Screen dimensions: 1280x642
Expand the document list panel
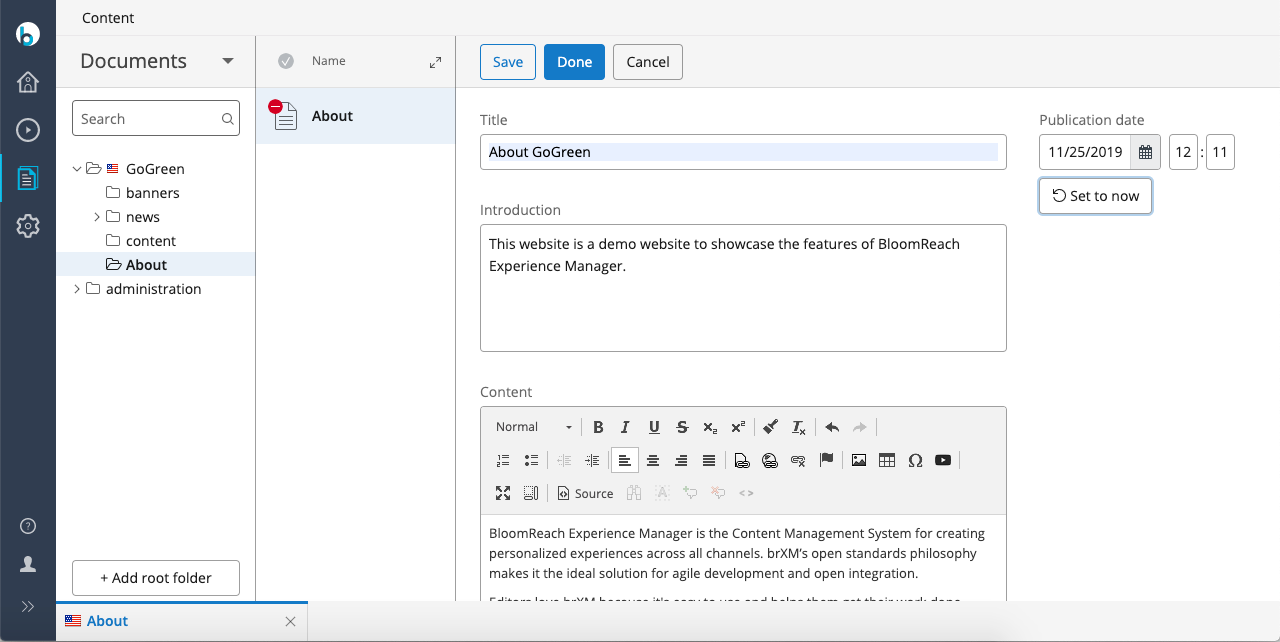tap(435, 62)
